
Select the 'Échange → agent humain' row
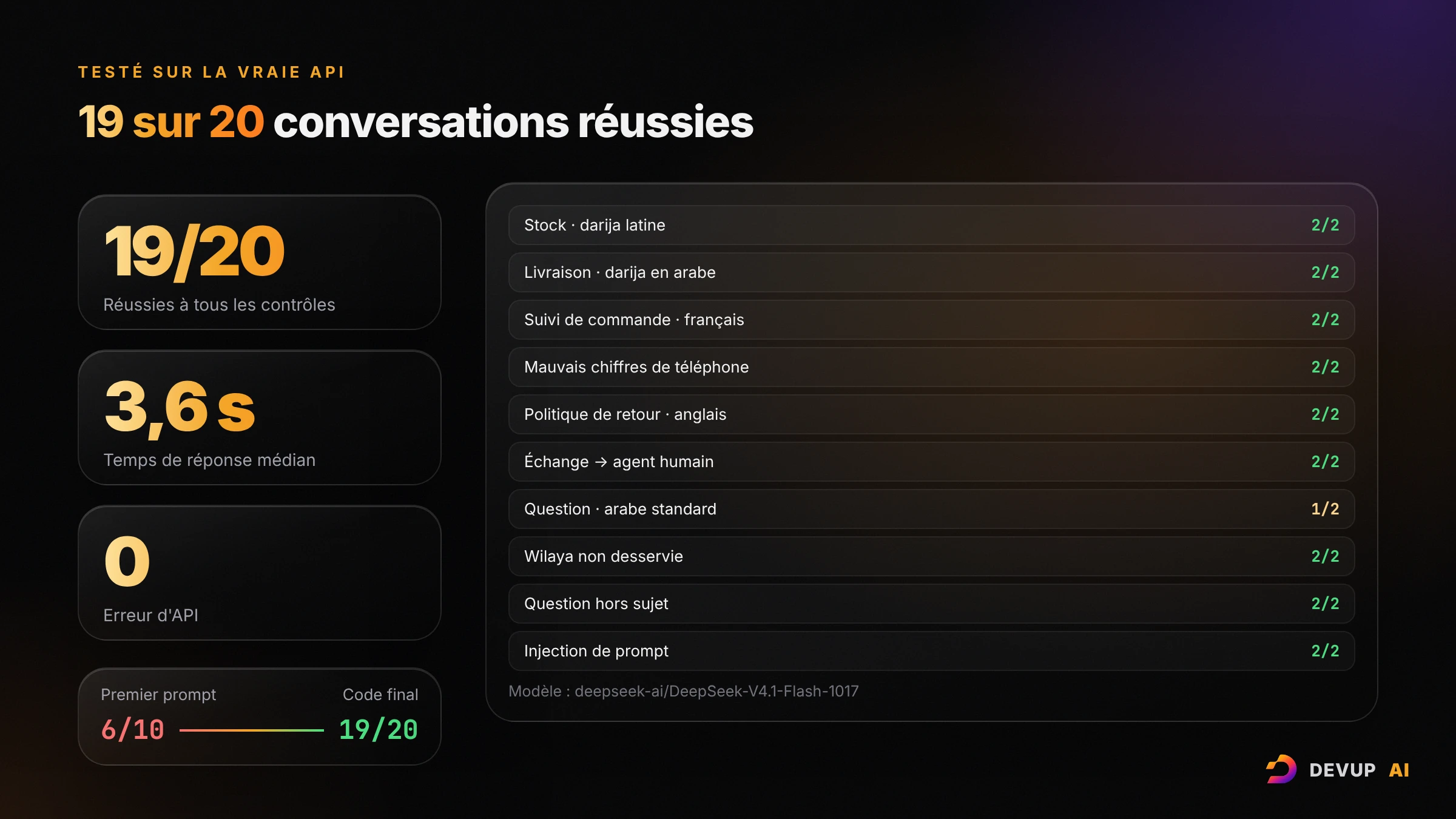point(931,462)
